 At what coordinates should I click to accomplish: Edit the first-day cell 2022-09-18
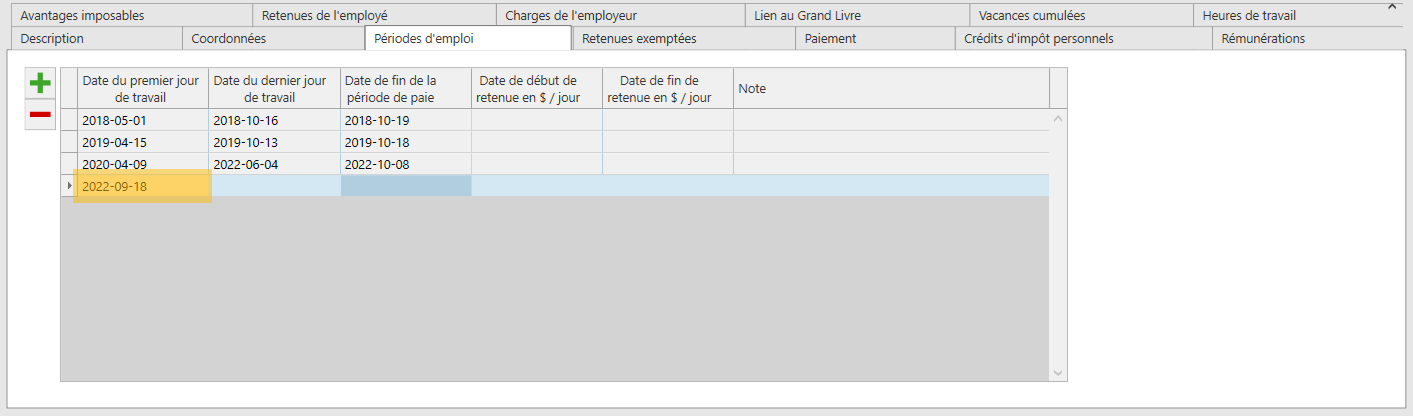pos(143,186)
